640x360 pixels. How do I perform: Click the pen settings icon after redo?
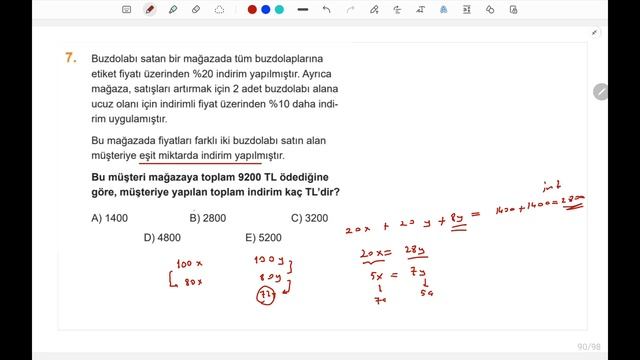tap(374, 9)
